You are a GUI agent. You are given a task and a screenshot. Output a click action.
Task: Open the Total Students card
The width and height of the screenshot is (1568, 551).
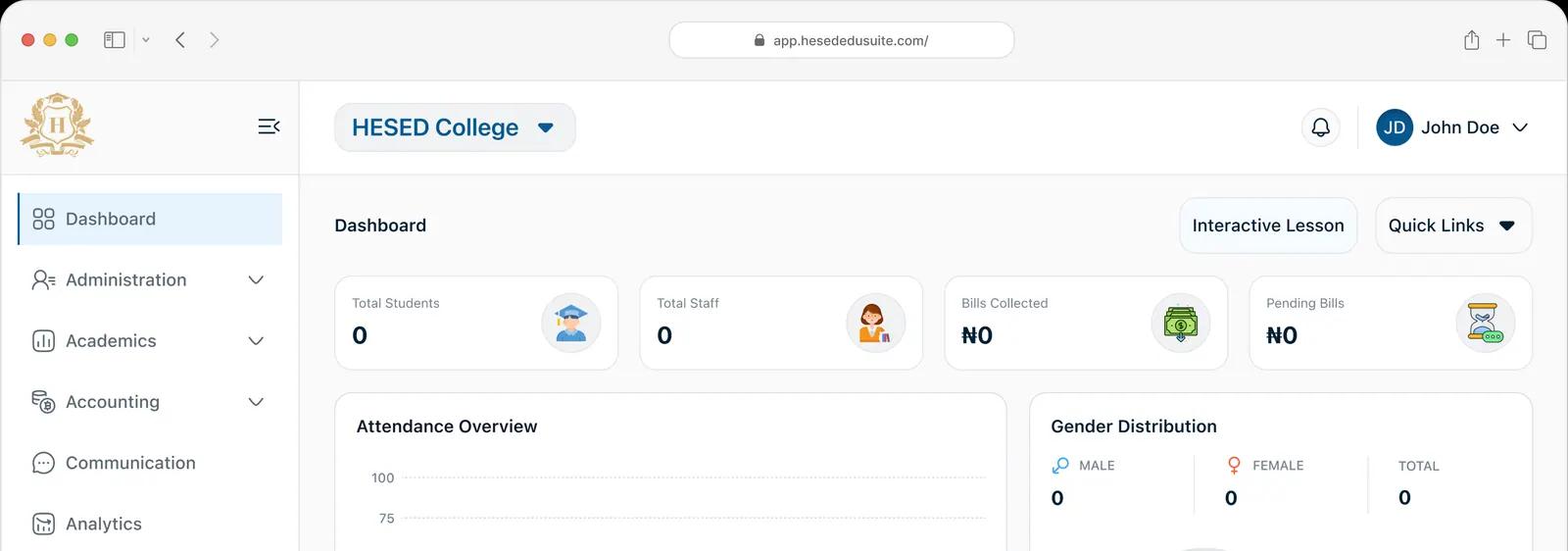pos(476,323)
